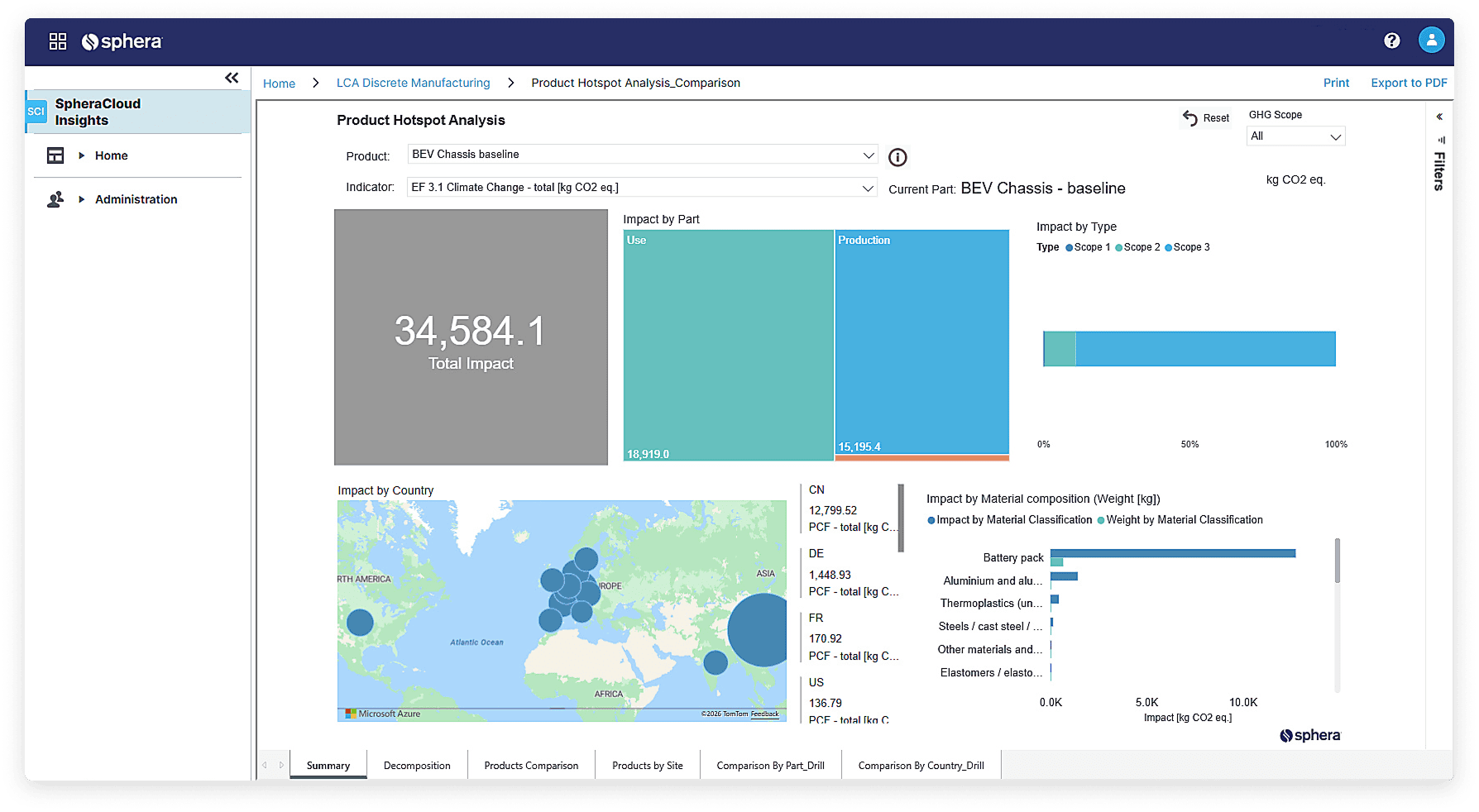Open the user profile avatar
The image size is (1479, 812).
click(x=1431, y=40)
